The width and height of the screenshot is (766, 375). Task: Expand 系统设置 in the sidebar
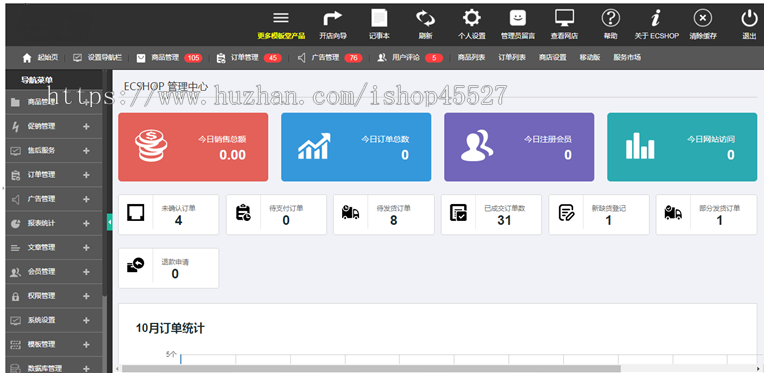86,320
